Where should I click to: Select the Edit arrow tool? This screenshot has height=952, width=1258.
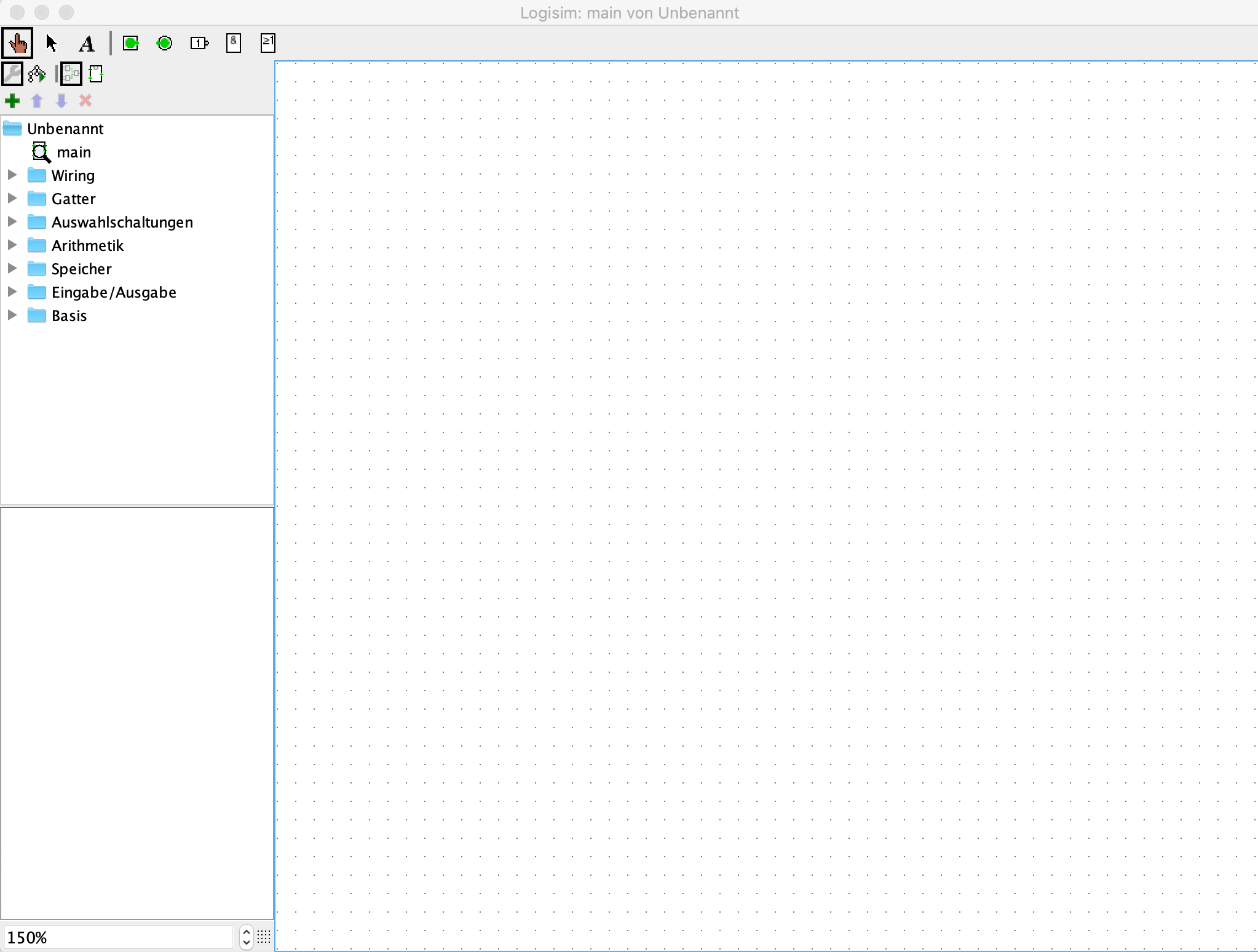click(x=52, y=43)
